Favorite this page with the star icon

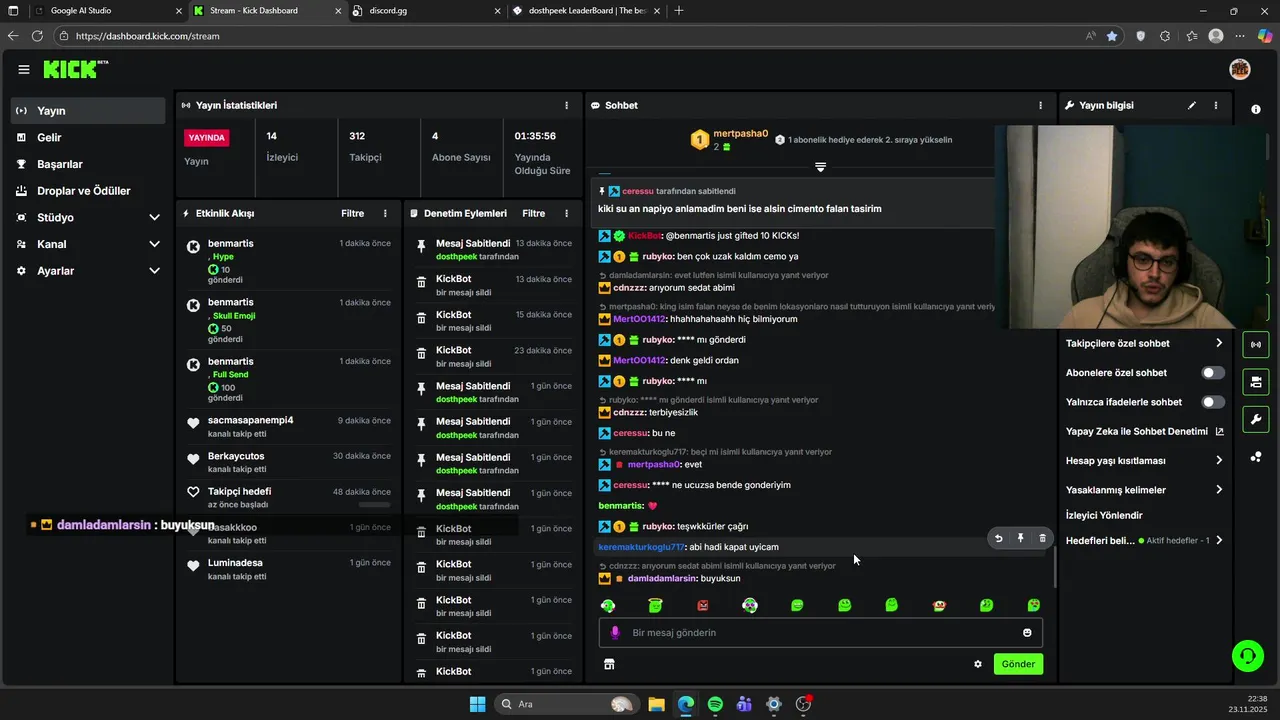click(1112, 36)
